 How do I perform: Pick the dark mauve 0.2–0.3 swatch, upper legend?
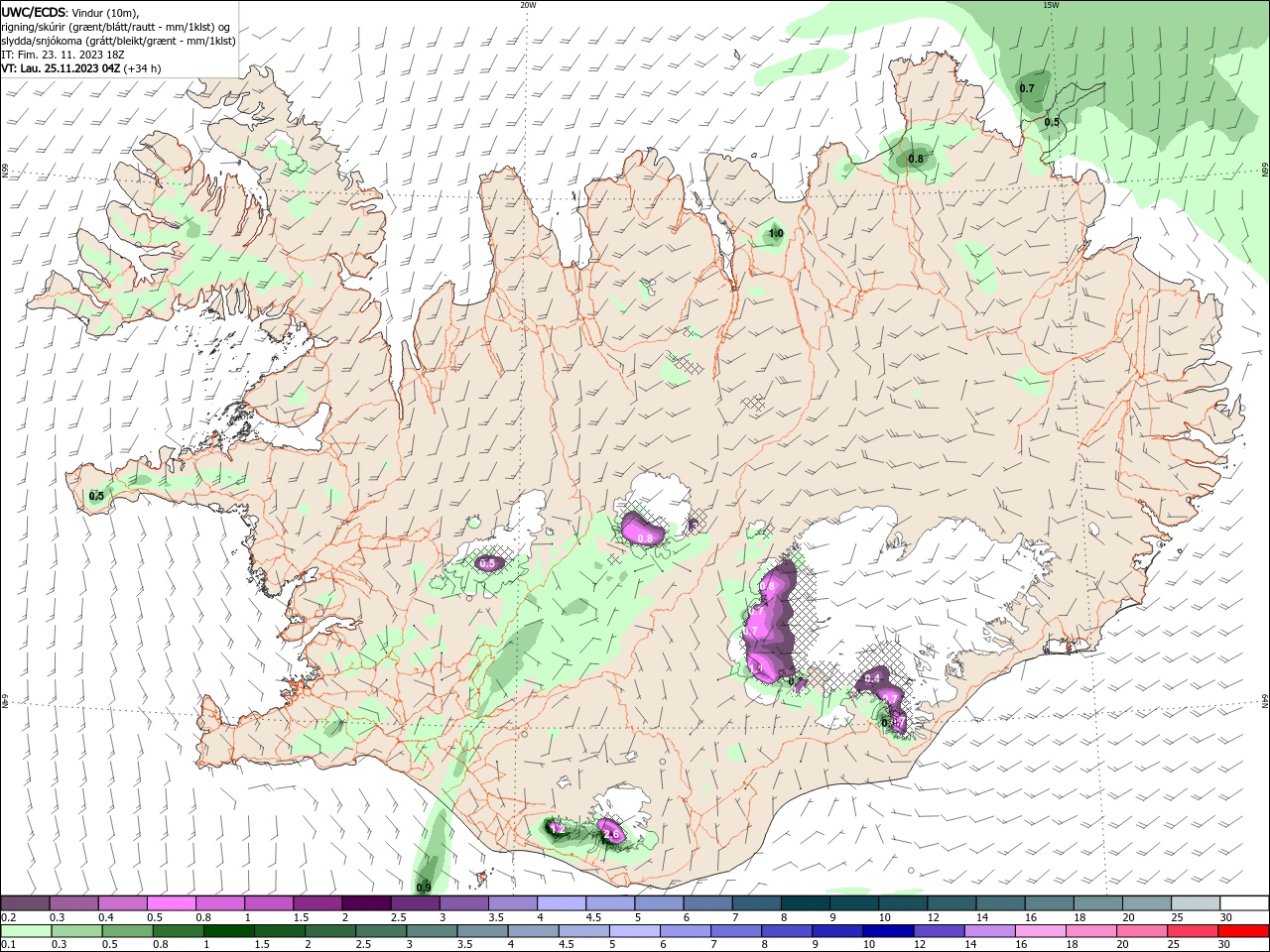[25, 903]
